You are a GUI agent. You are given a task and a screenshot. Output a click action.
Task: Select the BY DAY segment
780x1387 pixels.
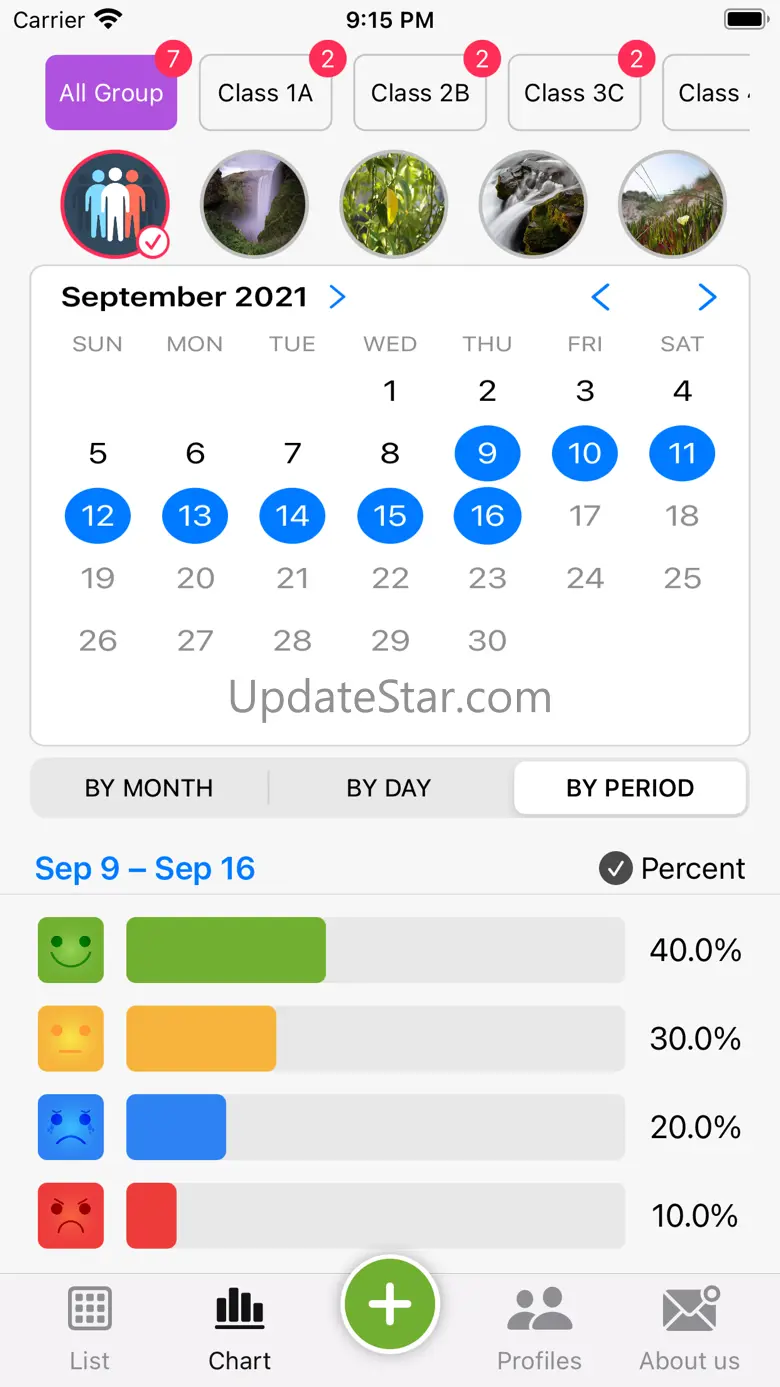coord(389,788)
